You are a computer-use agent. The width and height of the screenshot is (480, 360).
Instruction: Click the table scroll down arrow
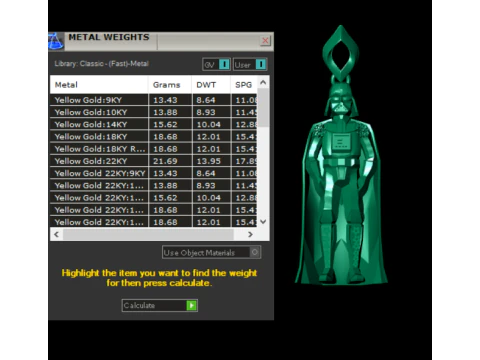263,222
